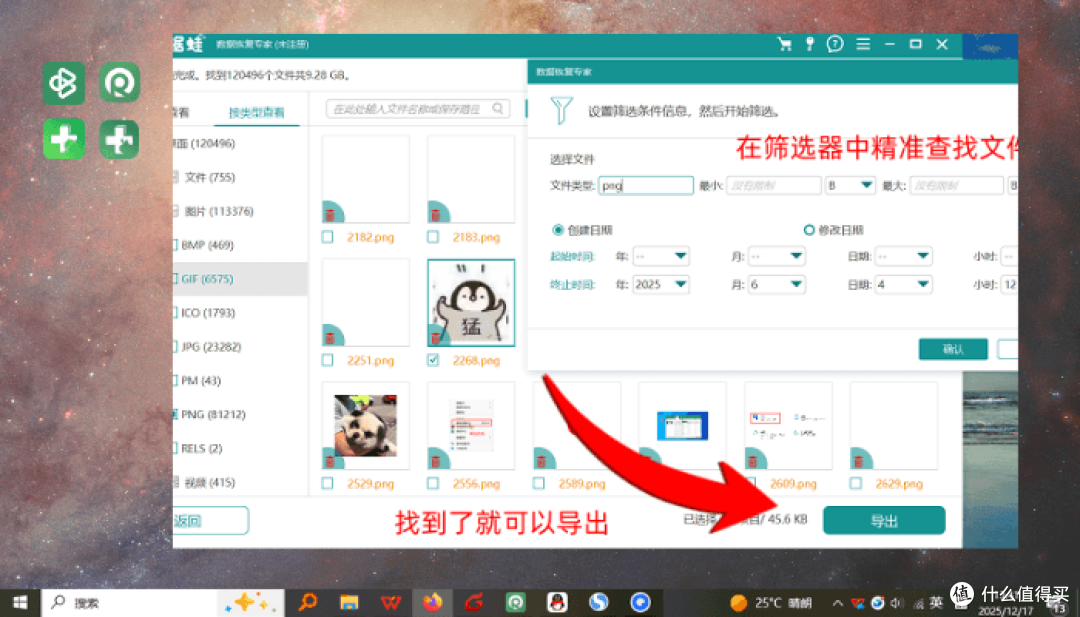Click the minimum size input field
This screenshot has height=617, width=1080.
773,185
